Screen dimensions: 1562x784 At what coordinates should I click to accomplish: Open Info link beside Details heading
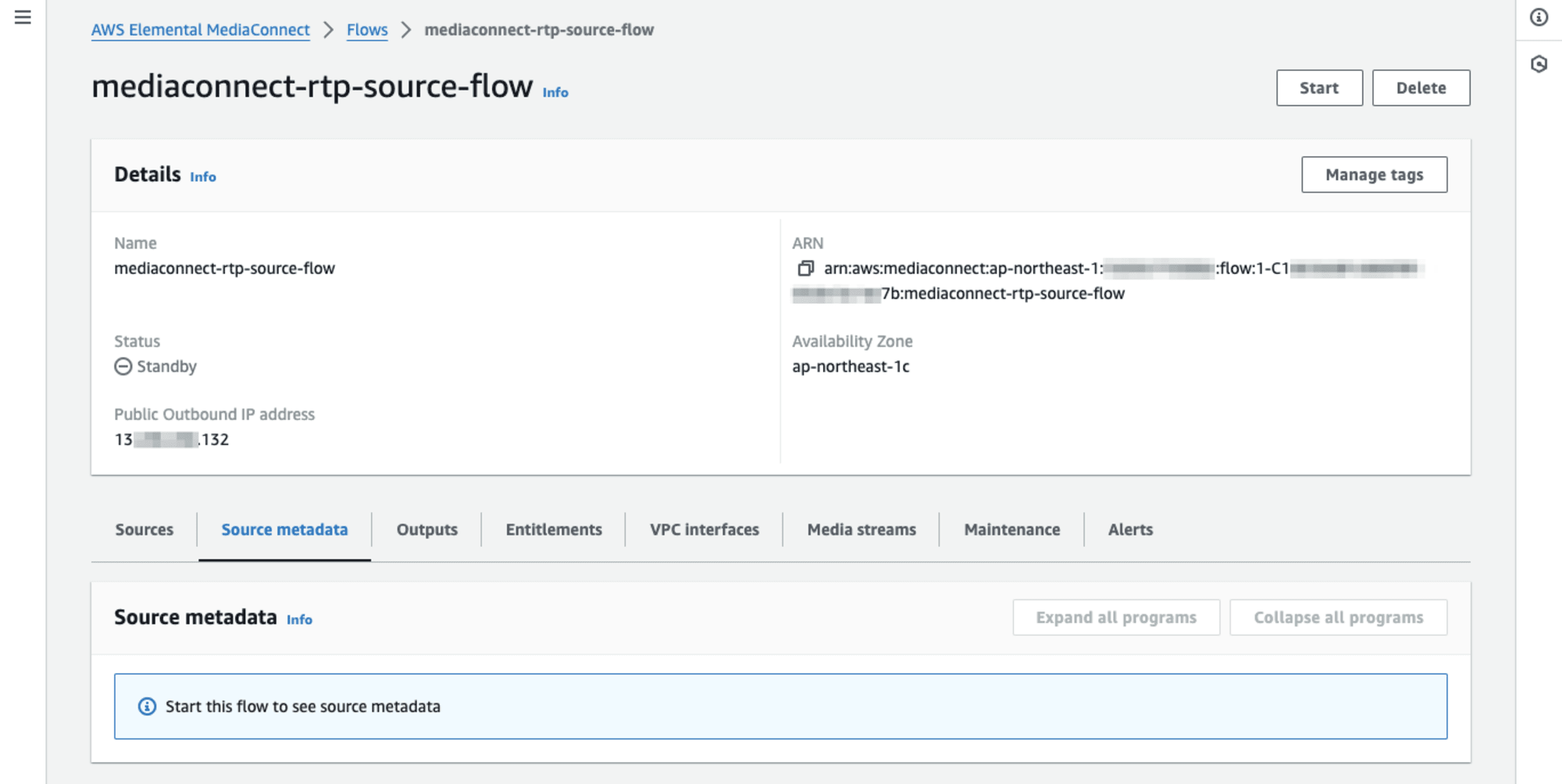click(x=203, y=176)
